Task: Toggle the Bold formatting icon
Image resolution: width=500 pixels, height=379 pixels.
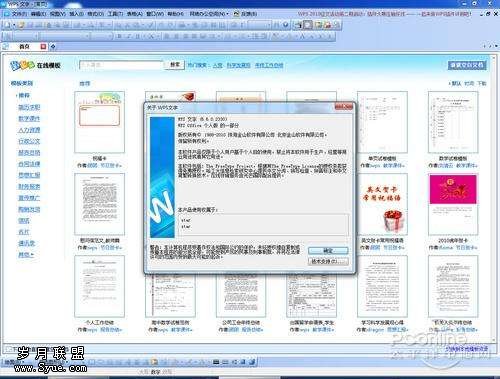Action: point(119,36)
